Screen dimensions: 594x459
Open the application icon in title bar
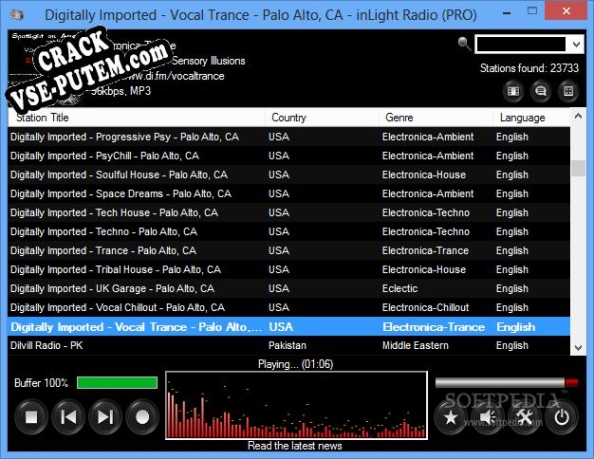[x=17, y=15]
